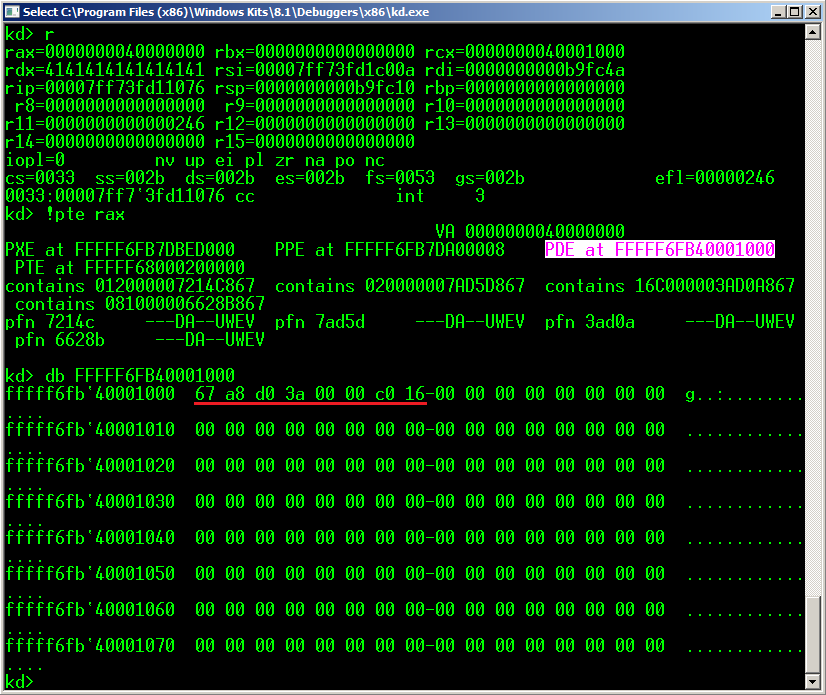Image resolution: width=826 pixels, height=695 pixels.
Task: Click the address fffff6fb'40001050 in dump
Action: (x=90, y=573)
